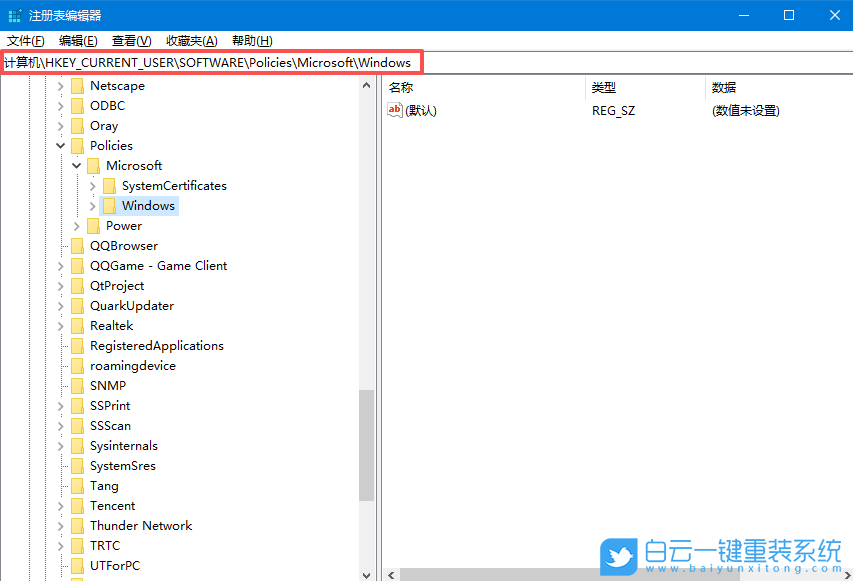Open the 编辑 menu

click(78, 40)
